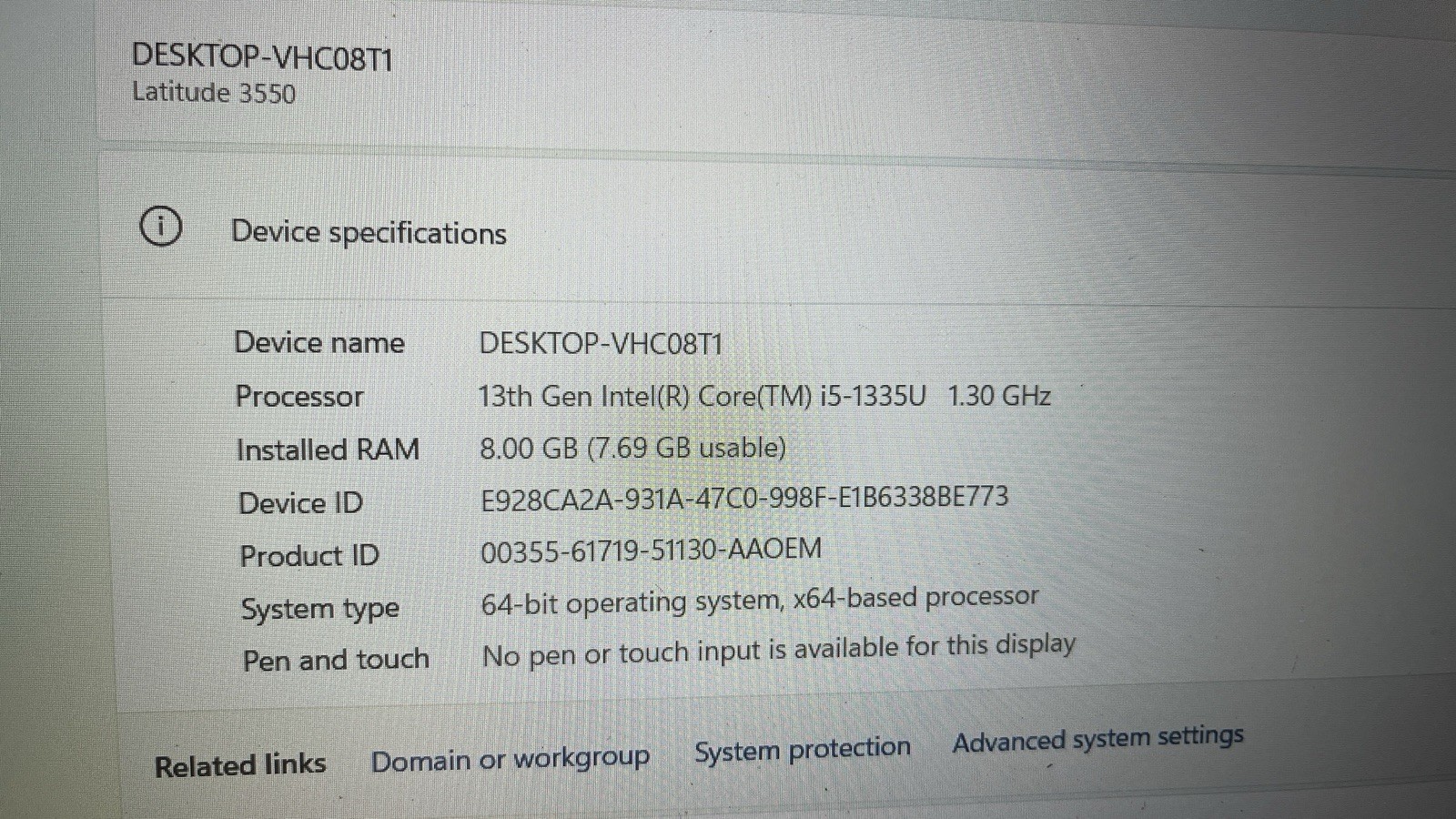Viewport: 1456px width, 819px height.
Task: Click the Product ID label
Action: pos(309,556)
